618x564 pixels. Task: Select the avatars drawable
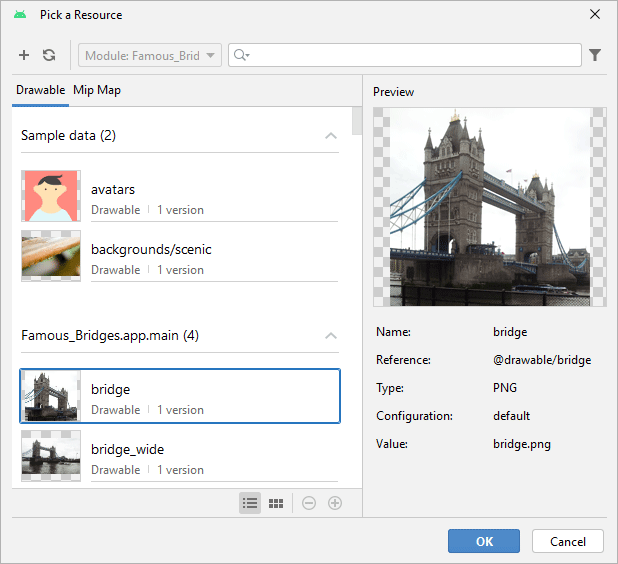(180, 197)
